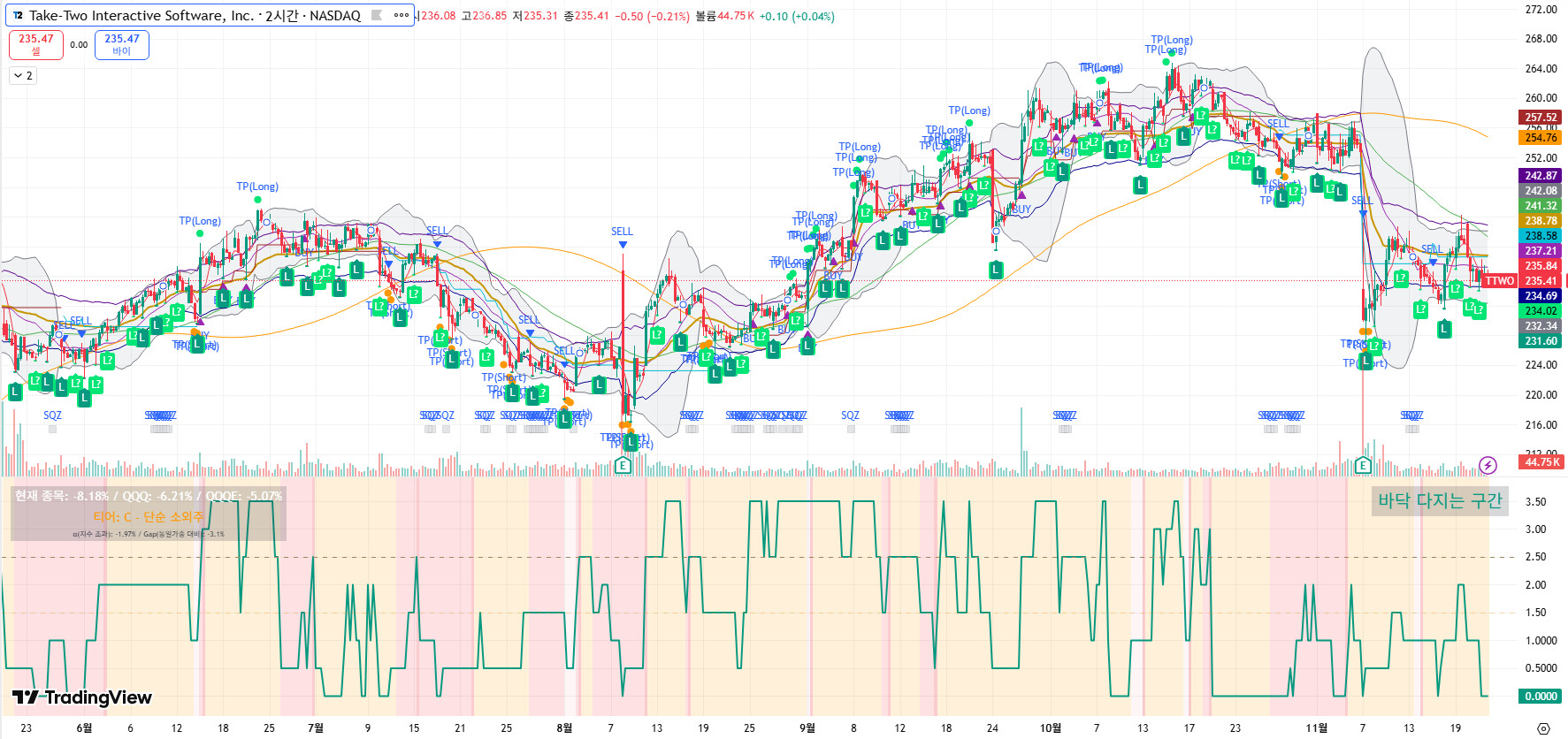Click the 티어: C - 단순 소외주 text
Viewport: 1568px width, 739px height.
pyautogui.click(x=149, y=517)
